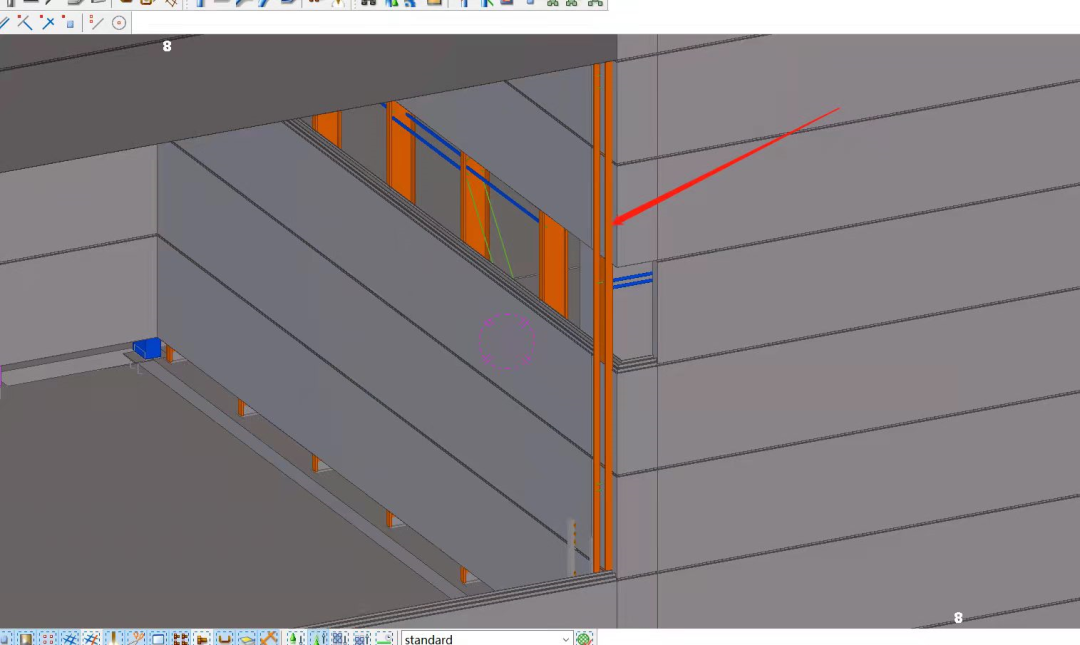Screen dimensions: 1080x645
Task: Click the select objects in assemblies icon
Action: point(362,639)
